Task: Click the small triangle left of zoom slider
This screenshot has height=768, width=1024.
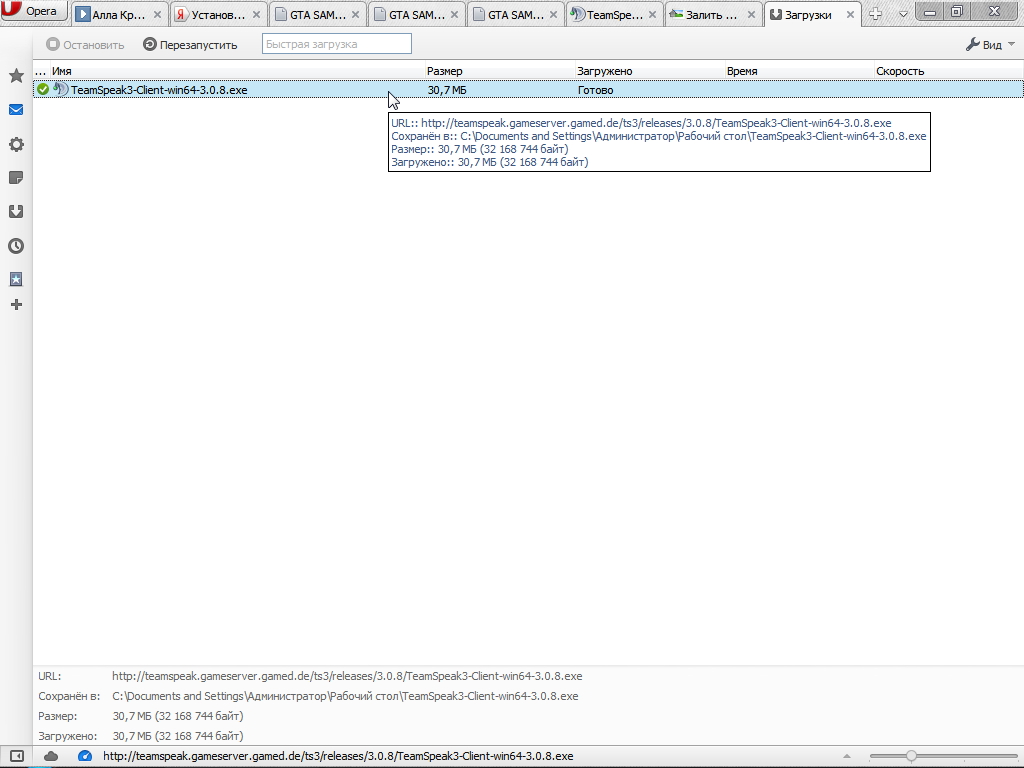Action: [846, 756]
